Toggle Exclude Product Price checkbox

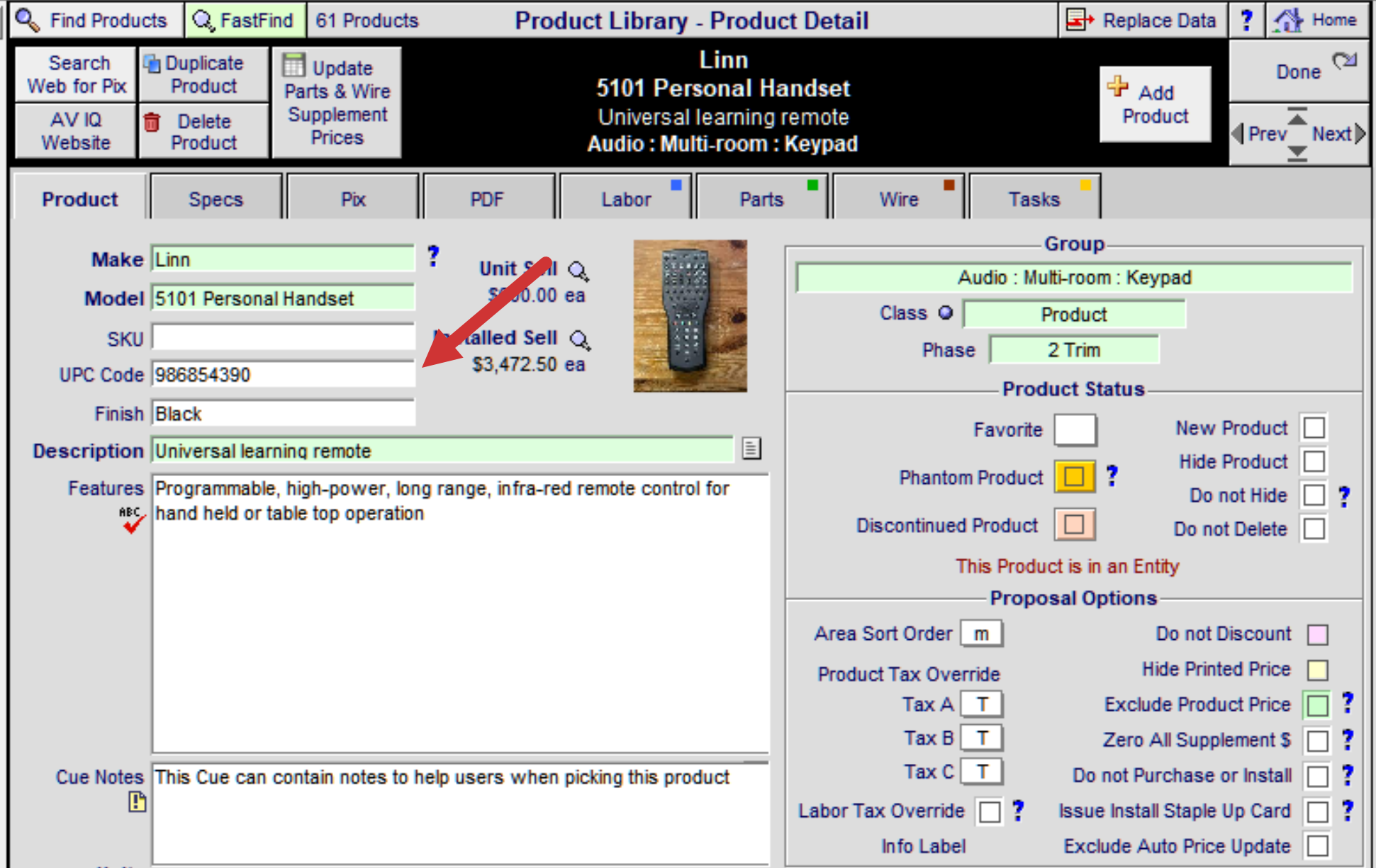[x=1317, y=705]
